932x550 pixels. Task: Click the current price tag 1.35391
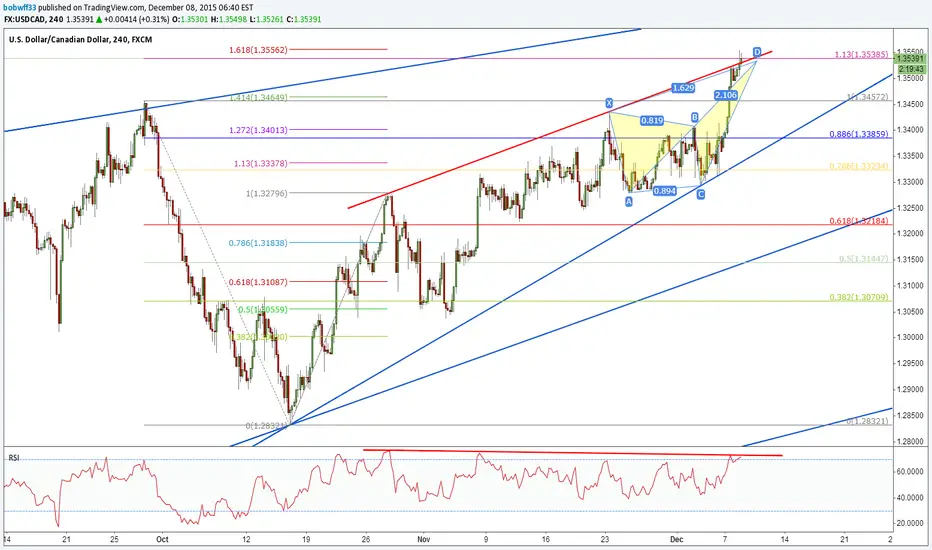point(910,58)
